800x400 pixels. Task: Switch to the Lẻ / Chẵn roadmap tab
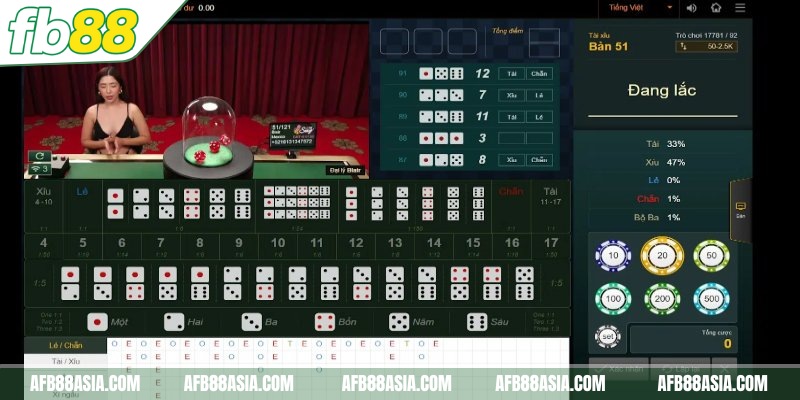66,345
